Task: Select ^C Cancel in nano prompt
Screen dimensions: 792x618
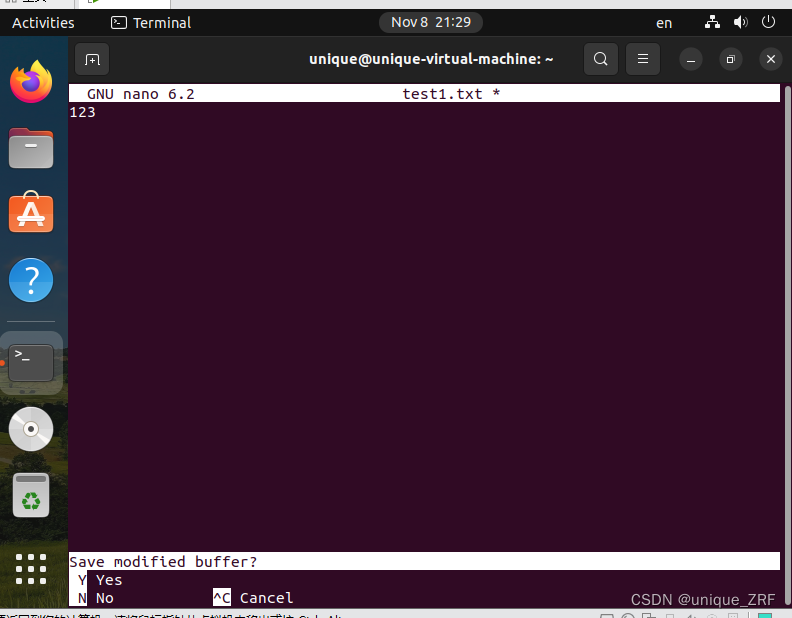Action: [253, 598]
